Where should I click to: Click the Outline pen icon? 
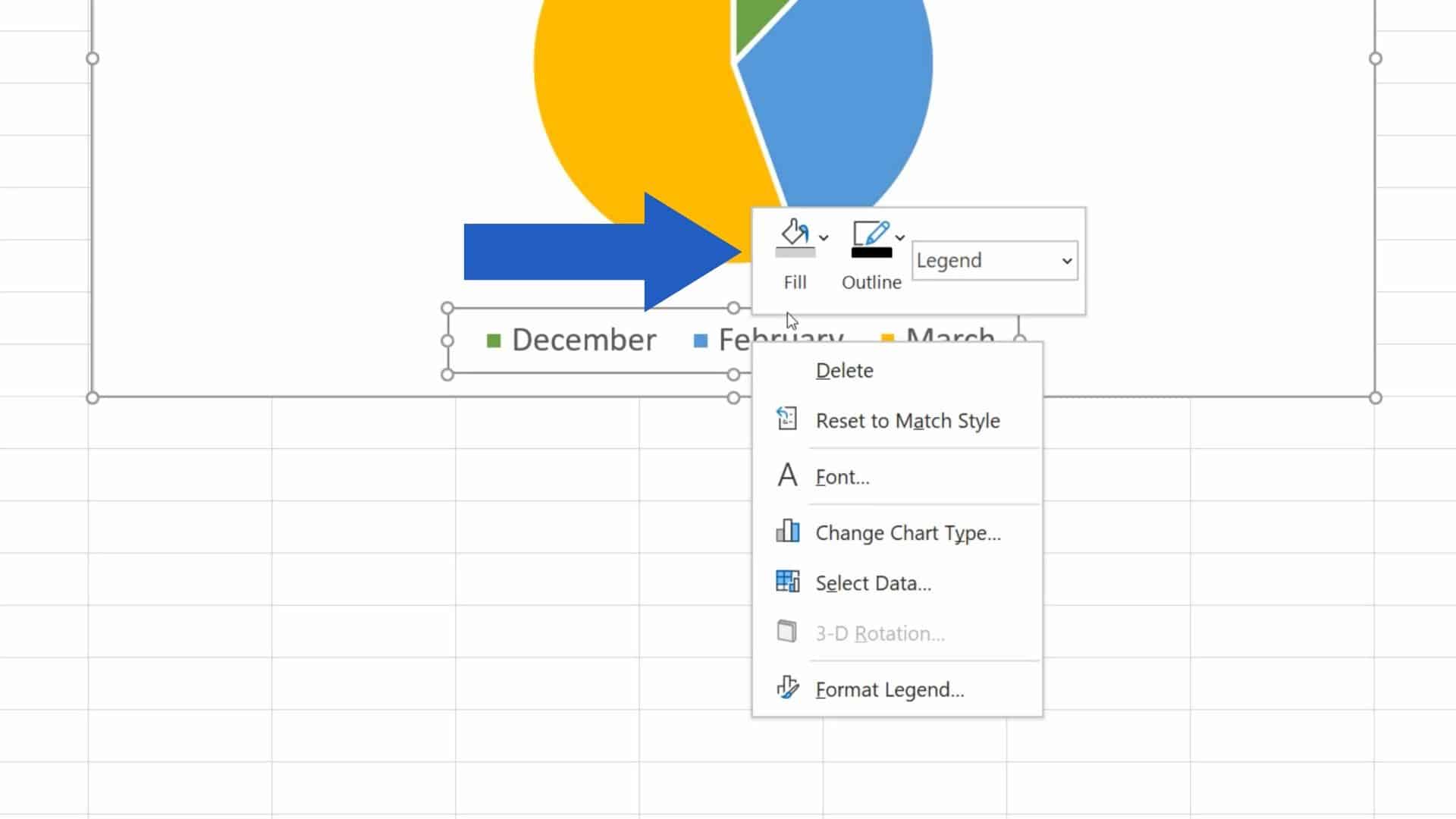click(x=871, y=238)
